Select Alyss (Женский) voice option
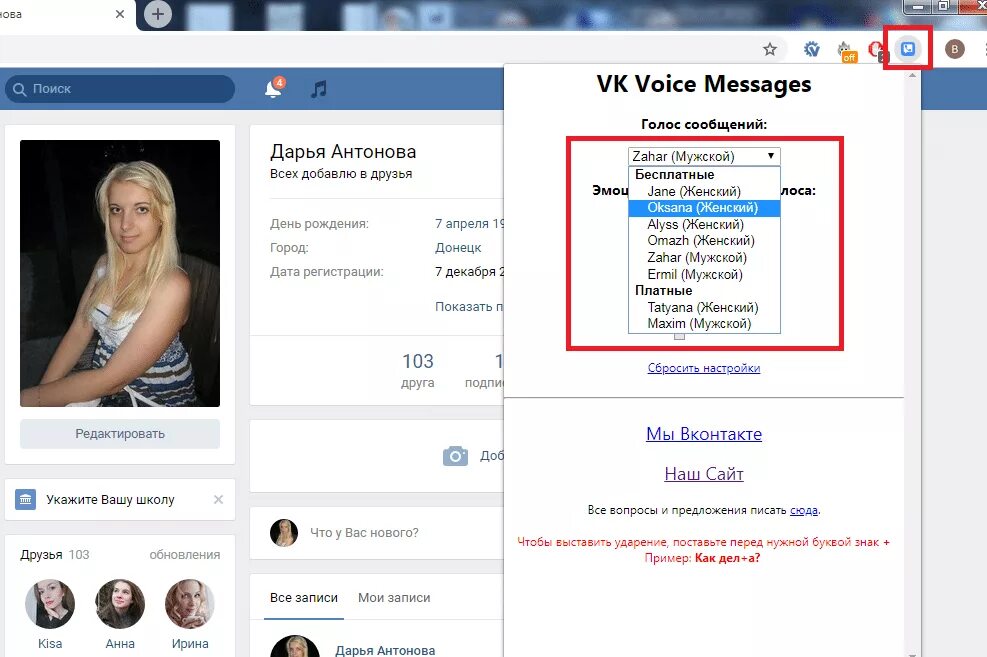The width and height of the screenshot is (987, 657). point(704,225)
